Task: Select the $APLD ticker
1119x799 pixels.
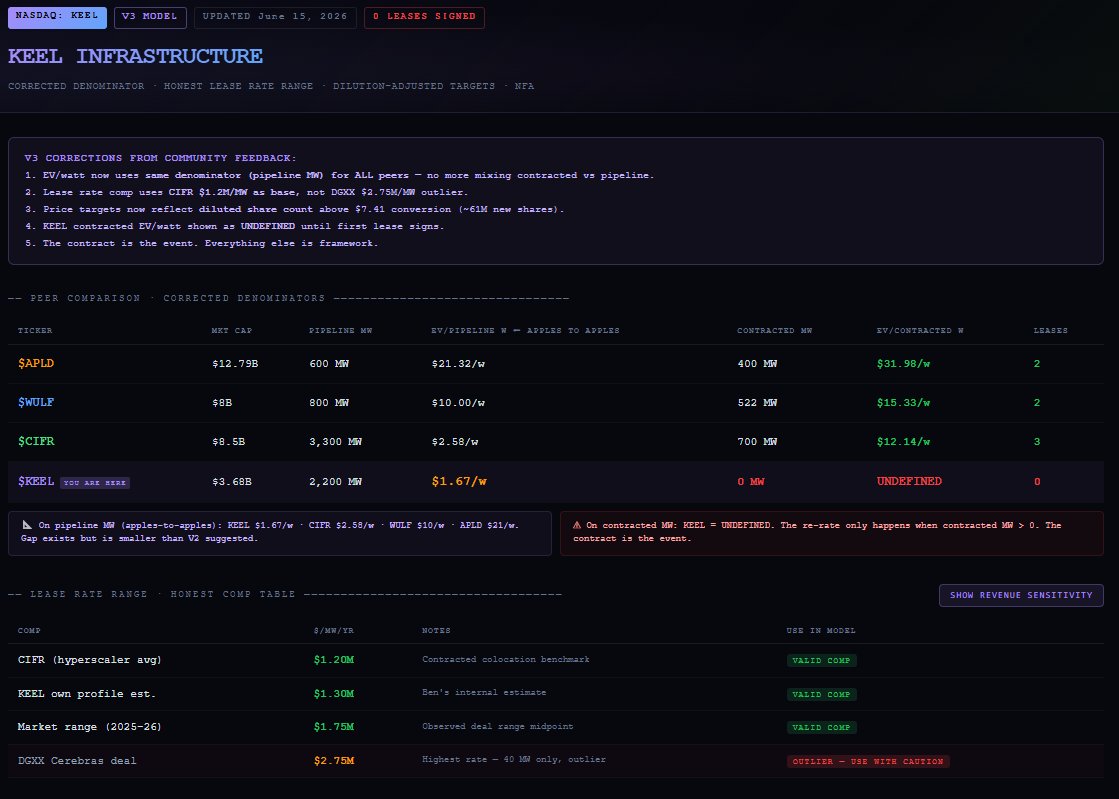Action: click(36, 363)
